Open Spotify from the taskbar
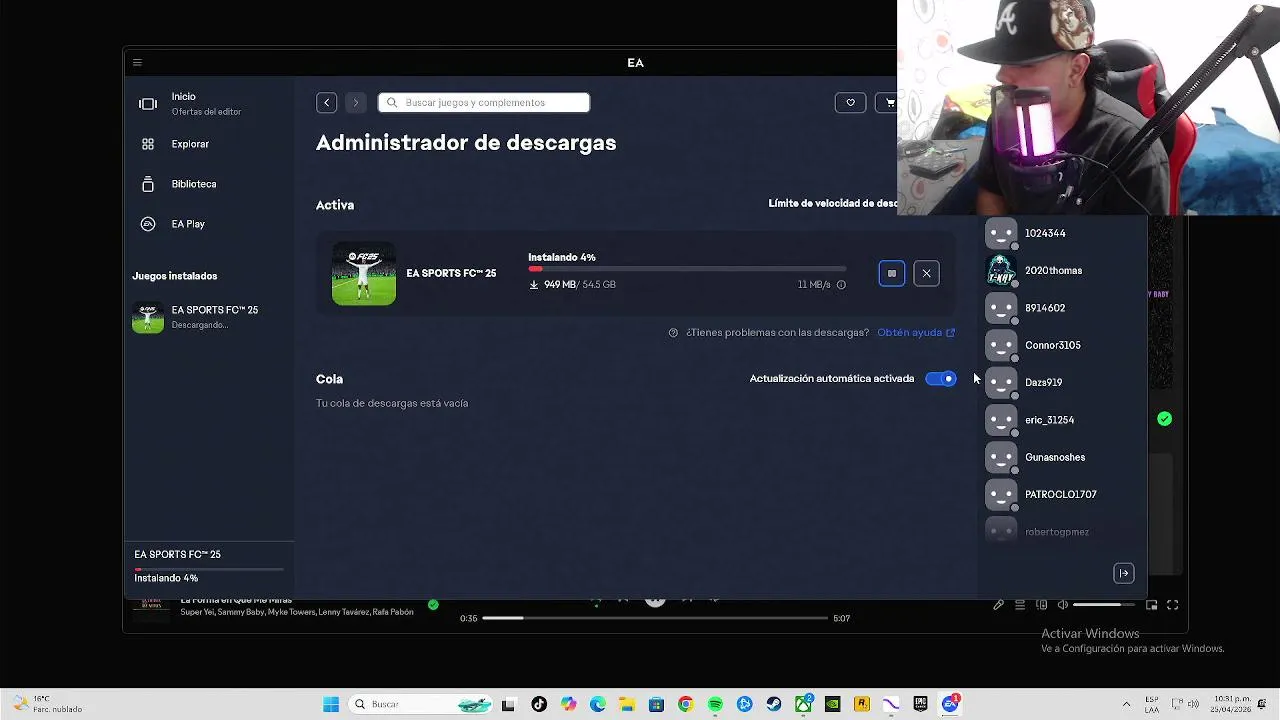The height and width of the screenshot is (720, 1280). pyautogui.click(x=715, y=704)
